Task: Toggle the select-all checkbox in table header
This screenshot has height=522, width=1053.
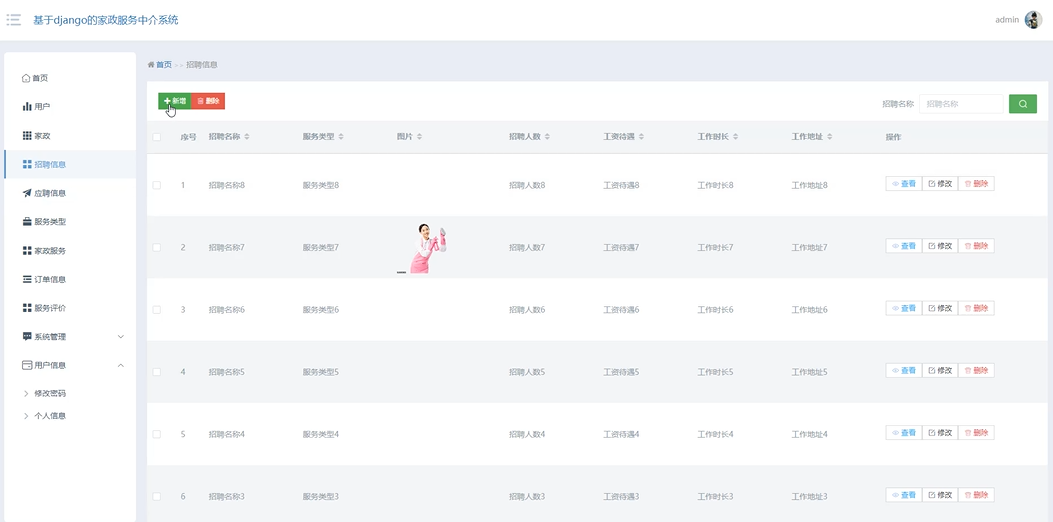Action: (157, 137)
